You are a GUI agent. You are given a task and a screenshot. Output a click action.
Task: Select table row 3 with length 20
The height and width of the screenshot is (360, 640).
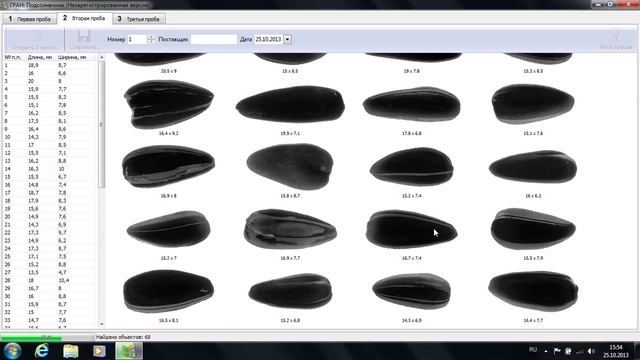[50, 81]
